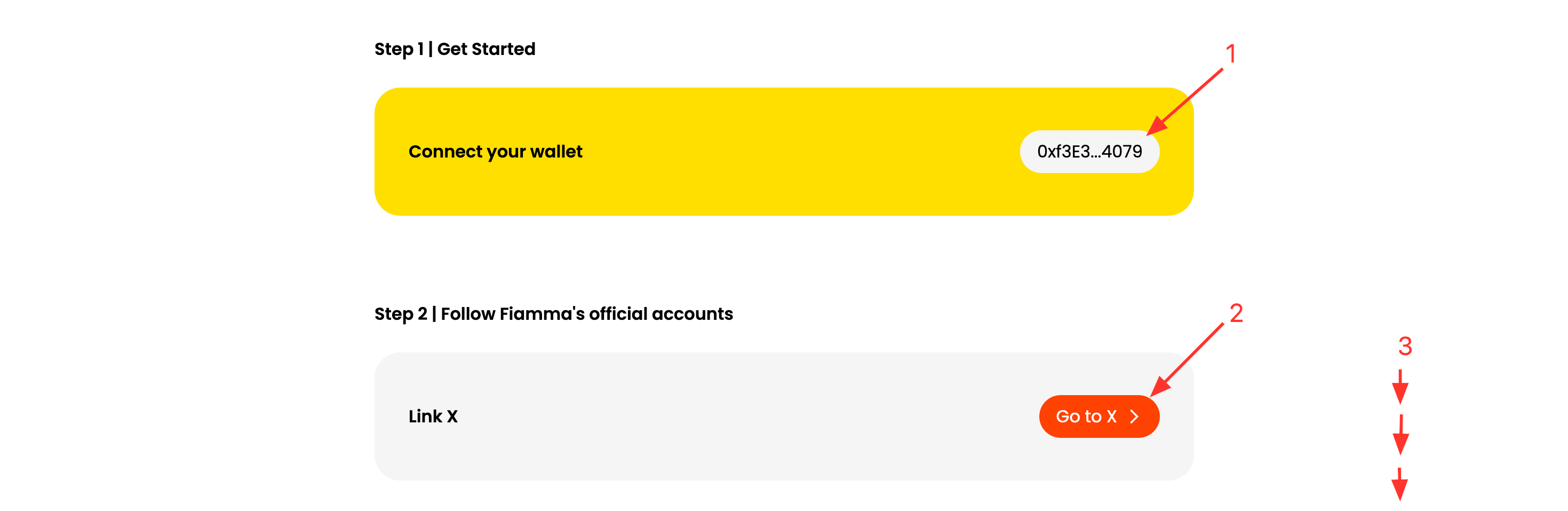Click the 0xf3E3...4079 wallet address button
The image size is (1568, 511).
(1089, 152)
